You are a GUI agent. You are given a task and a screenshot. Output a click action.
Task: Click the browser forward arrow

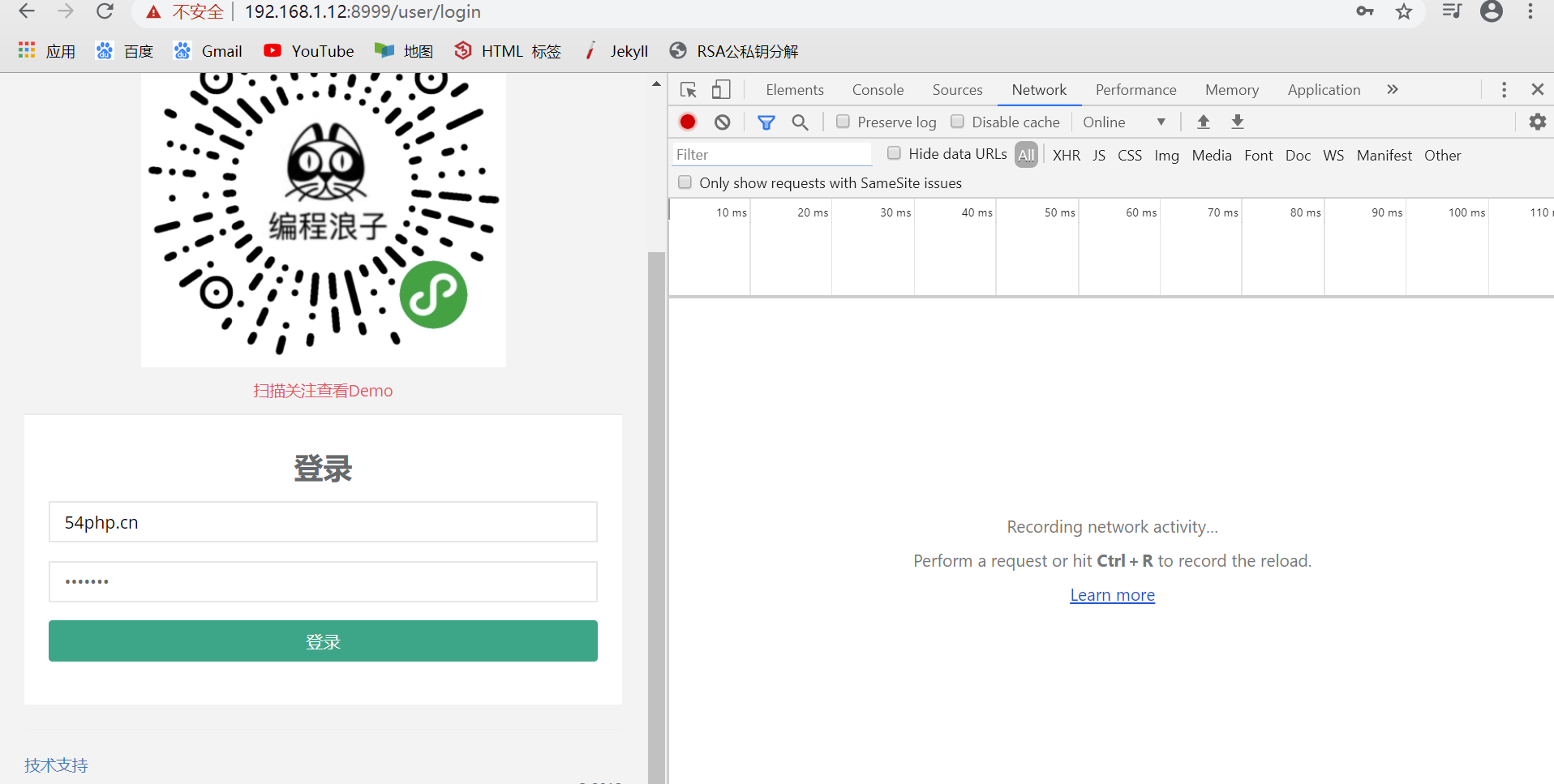[66, 11]
